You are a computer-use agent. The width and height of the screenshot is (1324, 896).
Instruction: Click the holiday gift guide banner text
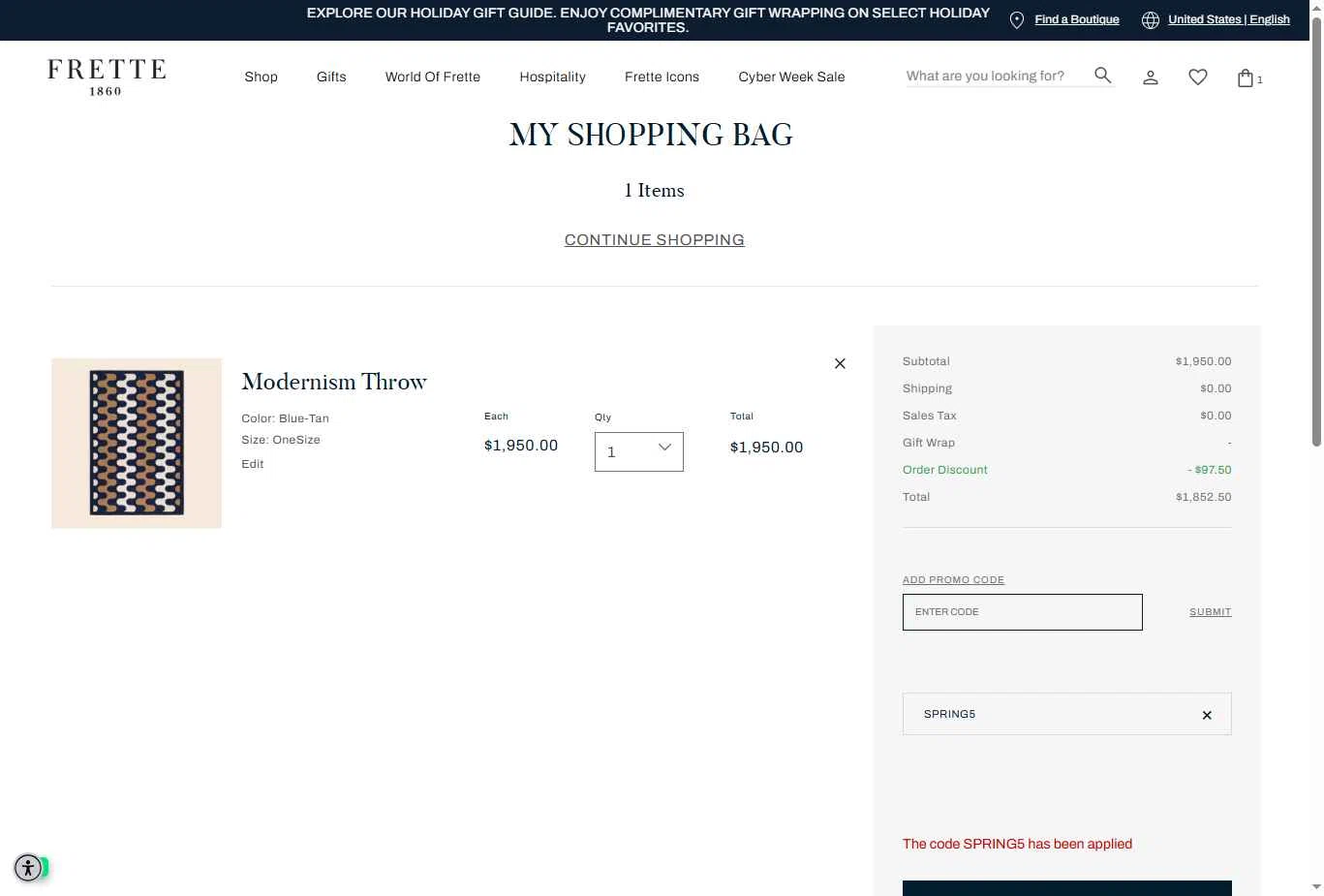pos(648,20)
